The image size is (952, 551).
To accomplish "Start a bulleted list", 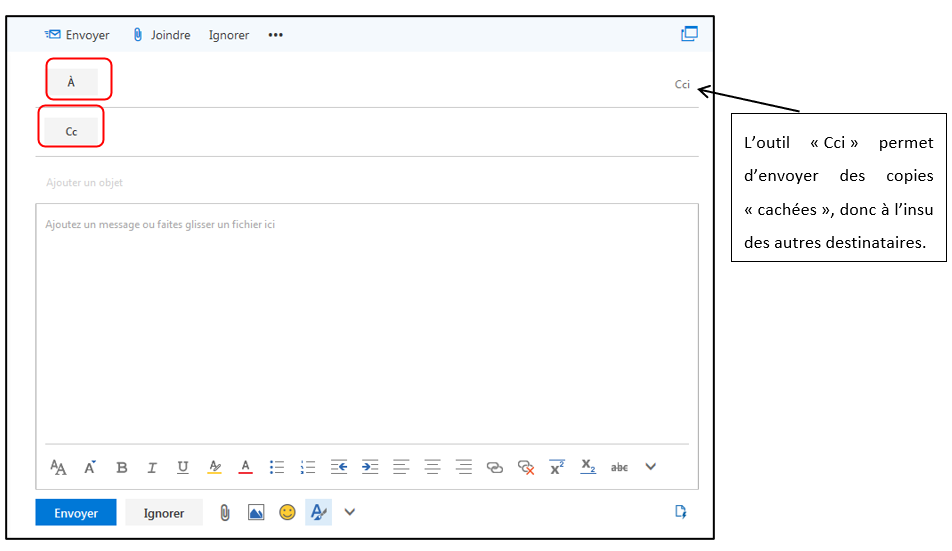I will point(277,467).
